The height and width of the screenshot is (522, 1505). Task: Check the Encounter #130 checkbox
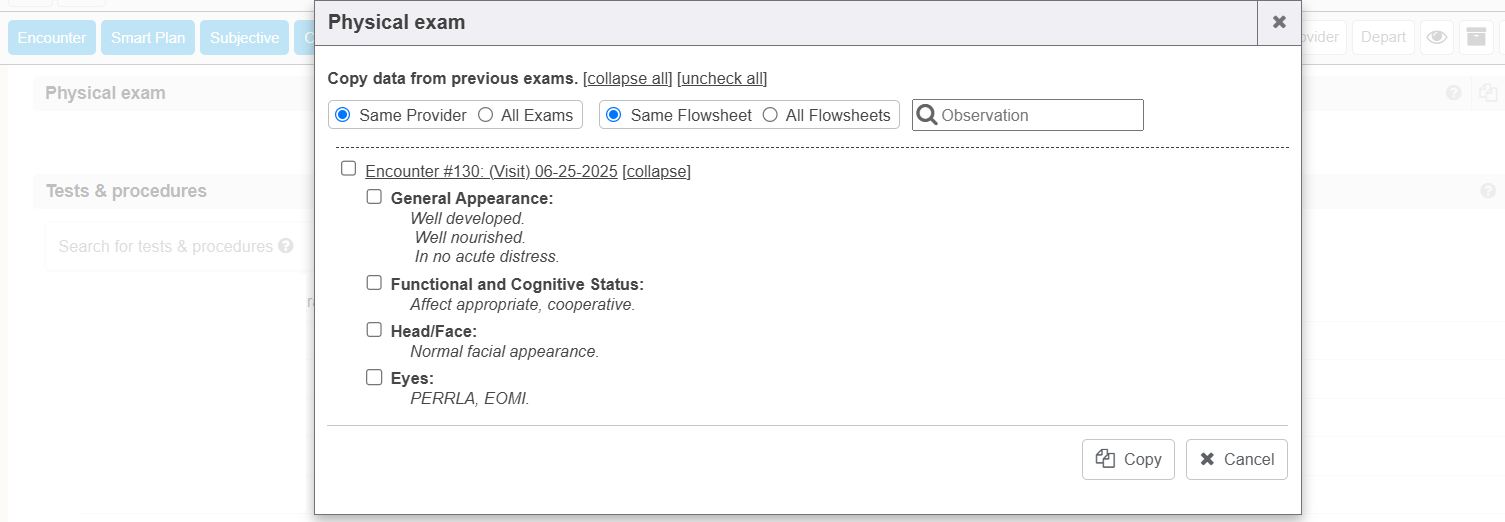349,168
